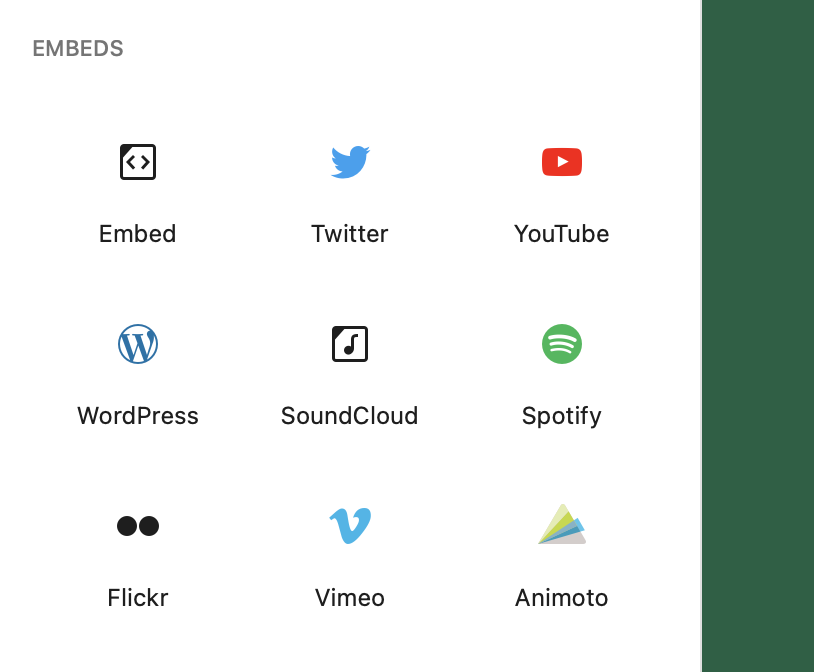Choose the Animoto colorful fan icon

tap(562, 525)
